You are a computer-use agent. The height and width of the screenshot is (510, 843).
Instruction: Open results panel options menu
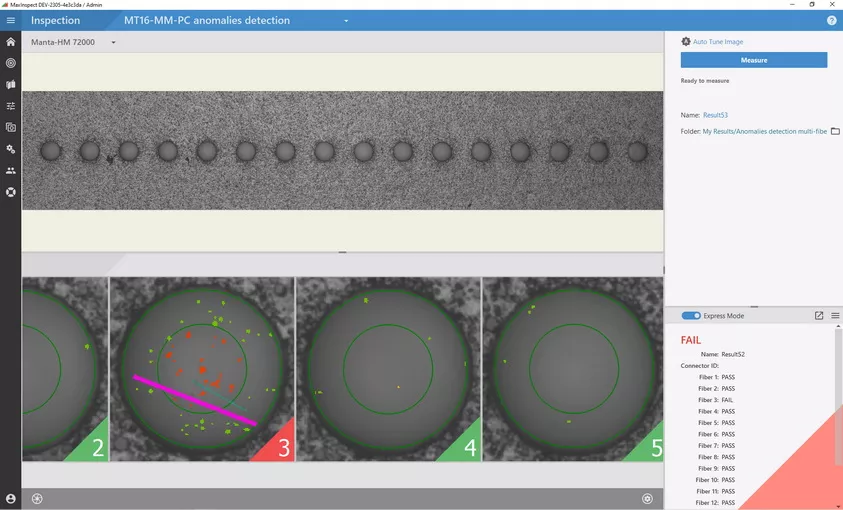(835, 316)
